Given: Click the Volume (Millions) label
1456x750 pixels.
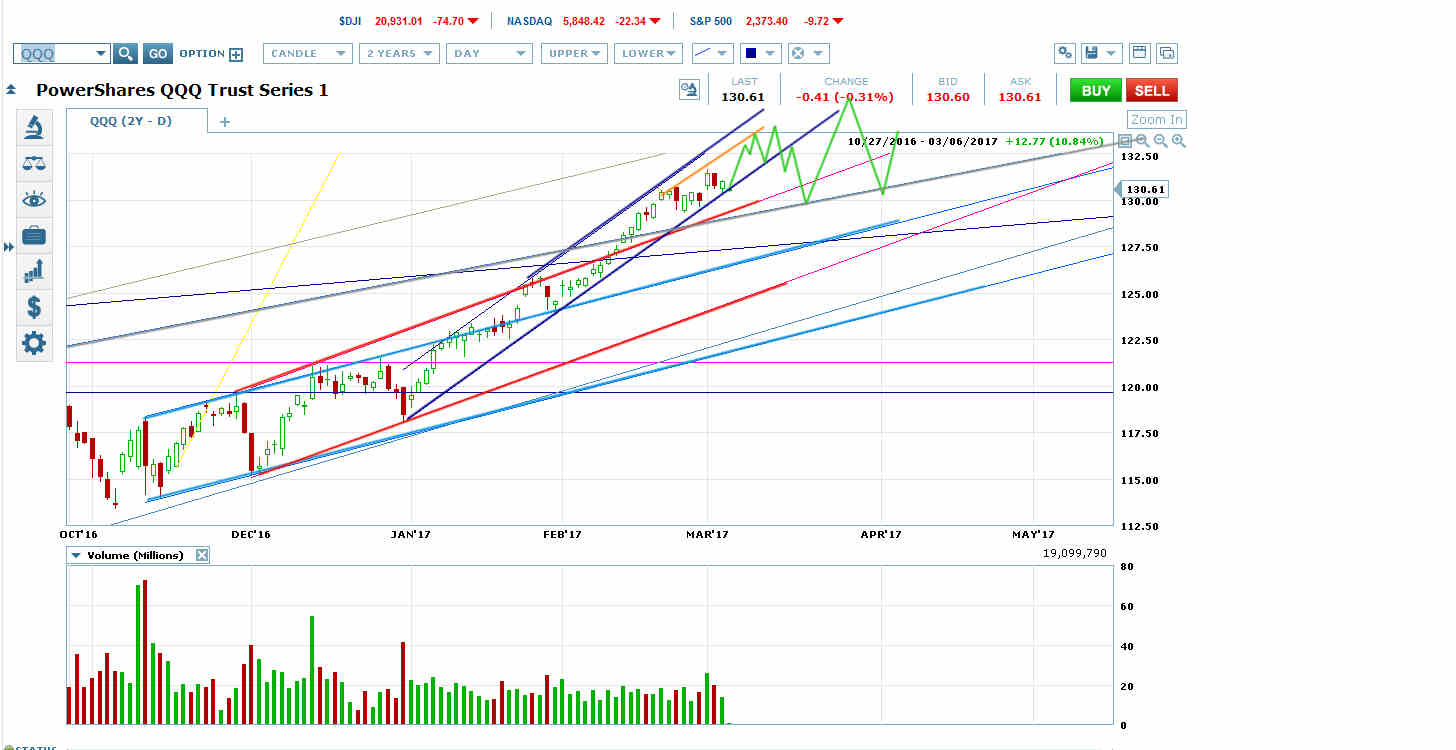Looking at the screenshot, I should click(135, 555).
